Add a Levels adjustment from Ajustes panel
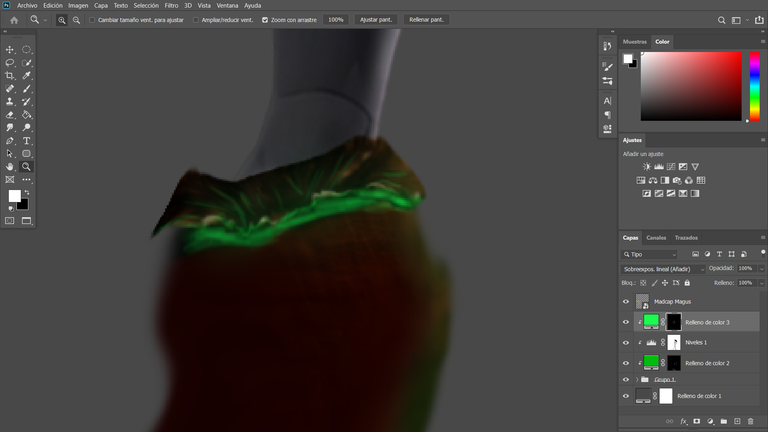 coord(659,167)
